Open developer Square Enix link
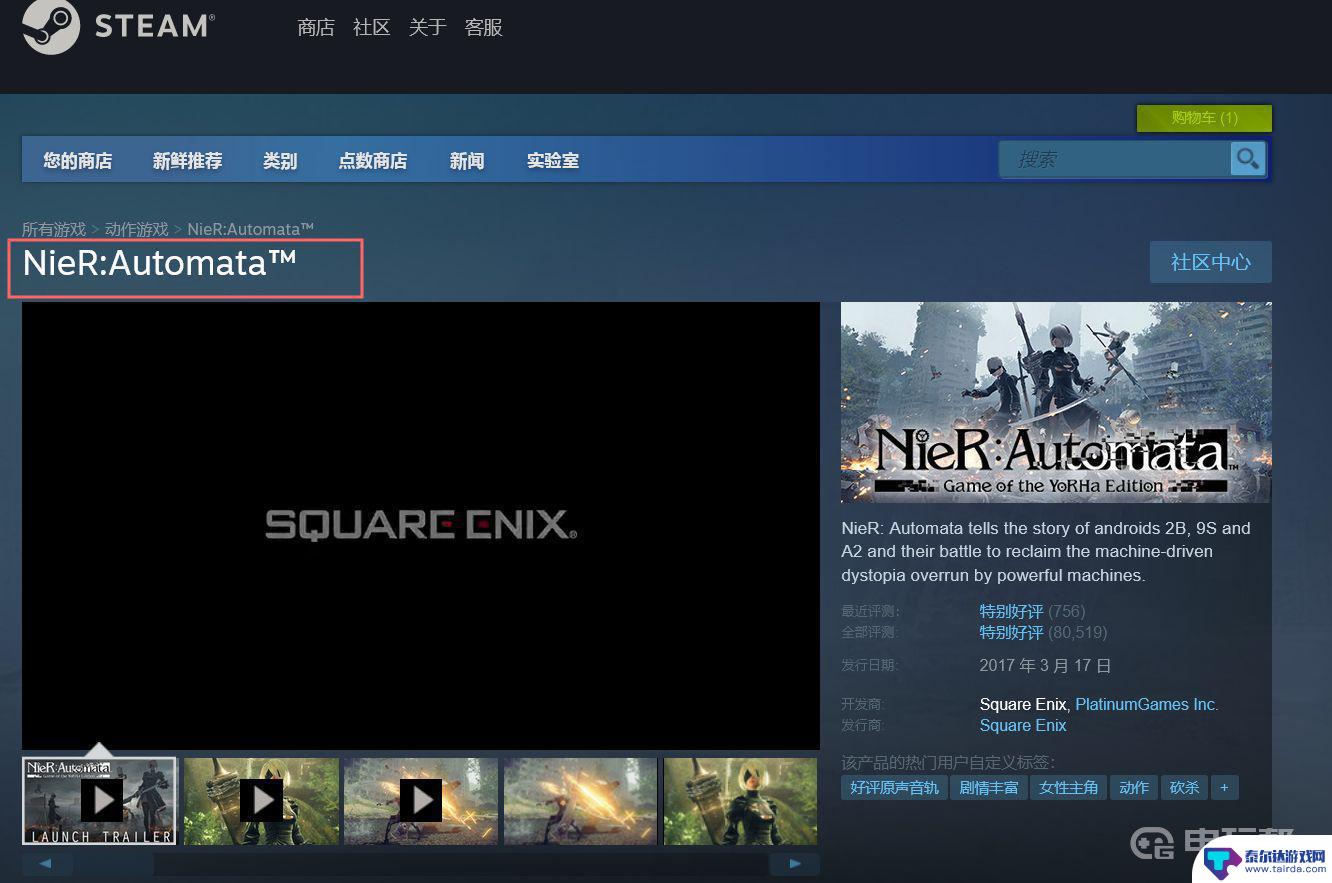 point(1024,704)
